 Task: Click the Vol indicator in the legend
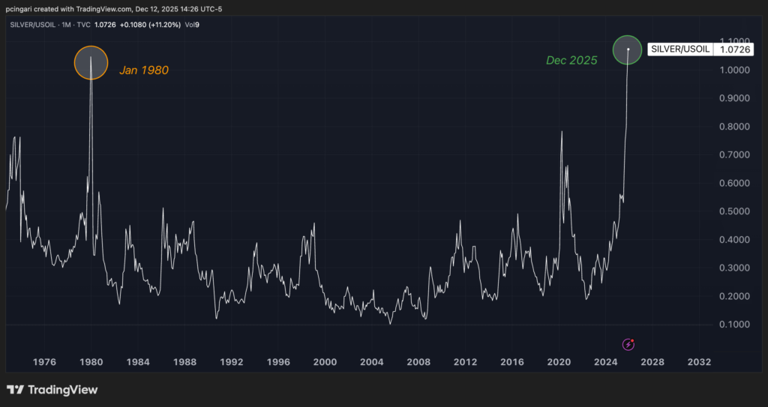tap(192, 24)
